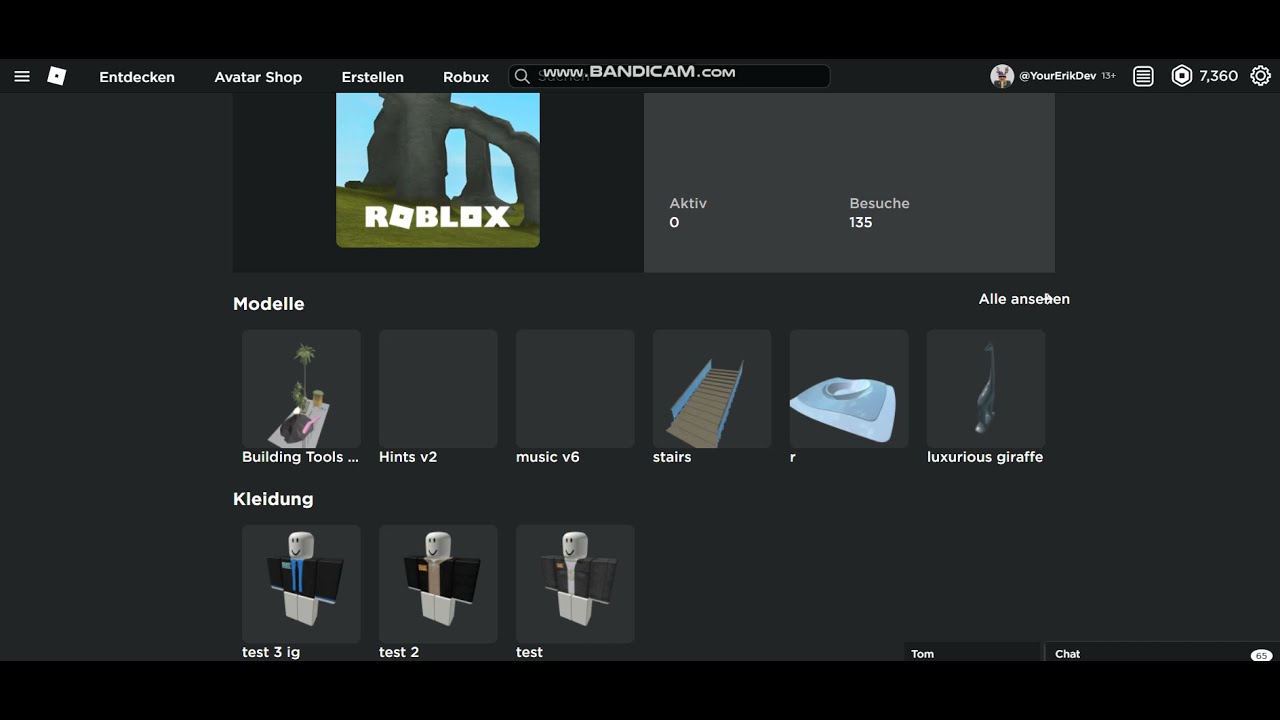Go to Entdecken page

click(137, 77)
